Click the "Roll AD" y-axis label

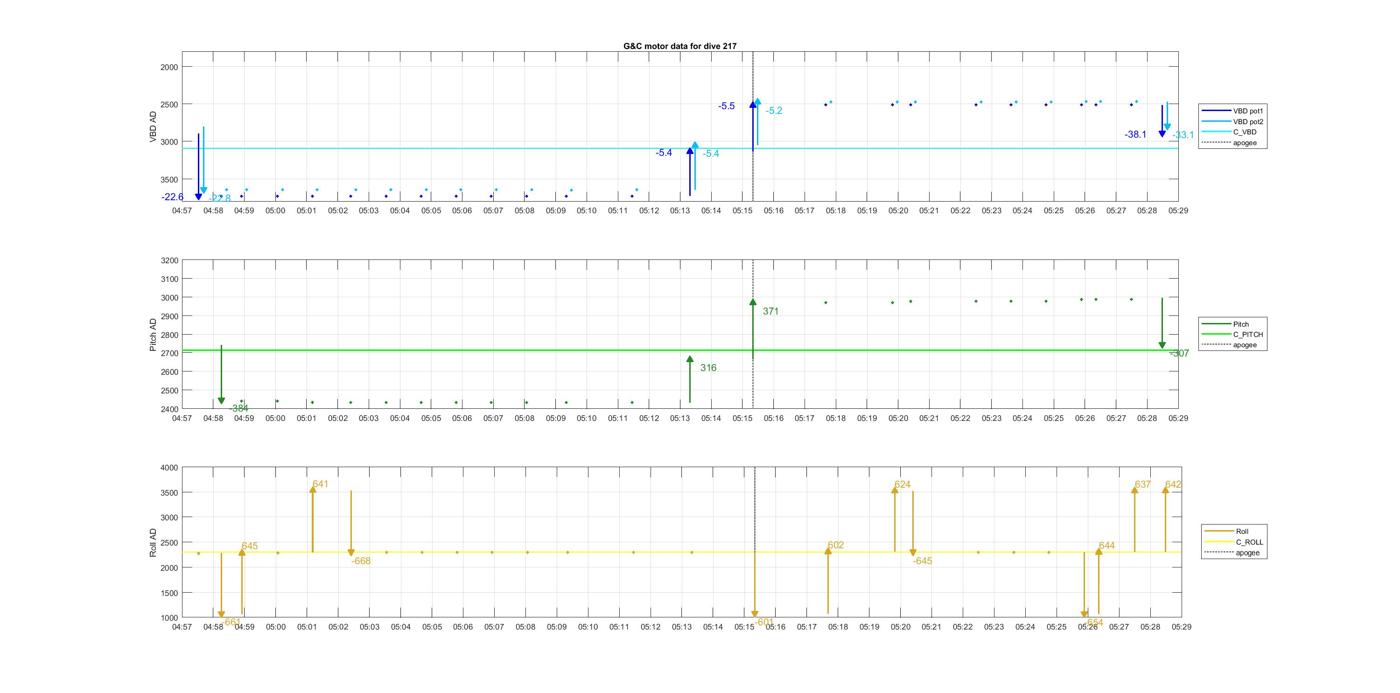153,543
